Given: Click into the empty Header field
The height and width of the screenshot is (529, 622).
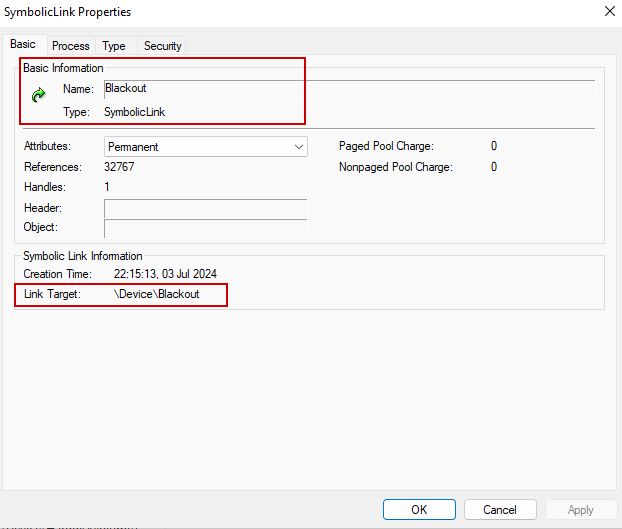Looking at the screenshot, I should (x=205, y=208).
